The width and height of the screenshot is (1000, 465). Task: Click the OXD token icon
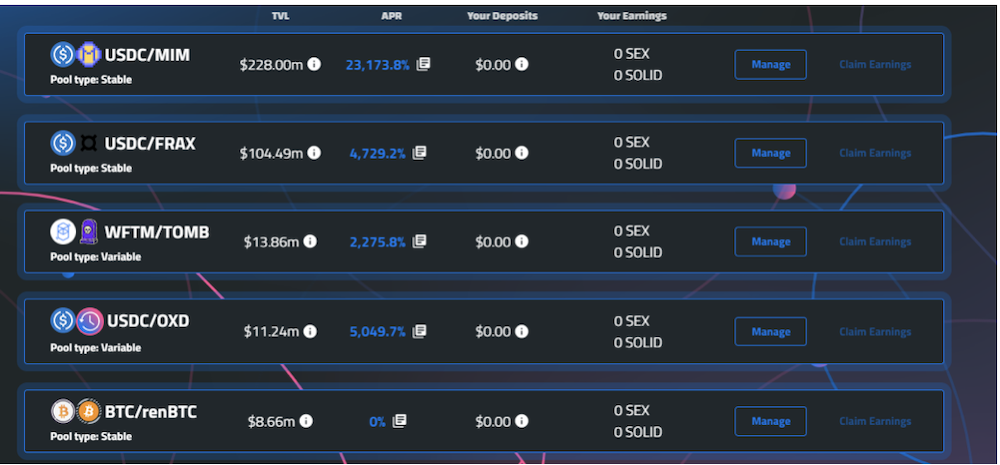pyautogui.click(x=90, y=321)
